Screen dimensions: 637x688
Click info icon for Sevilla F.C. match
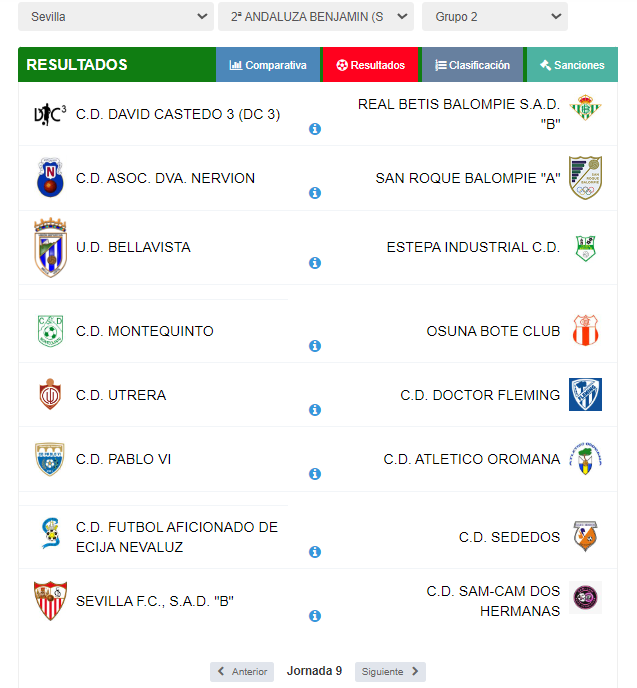[x=315, y=616]
